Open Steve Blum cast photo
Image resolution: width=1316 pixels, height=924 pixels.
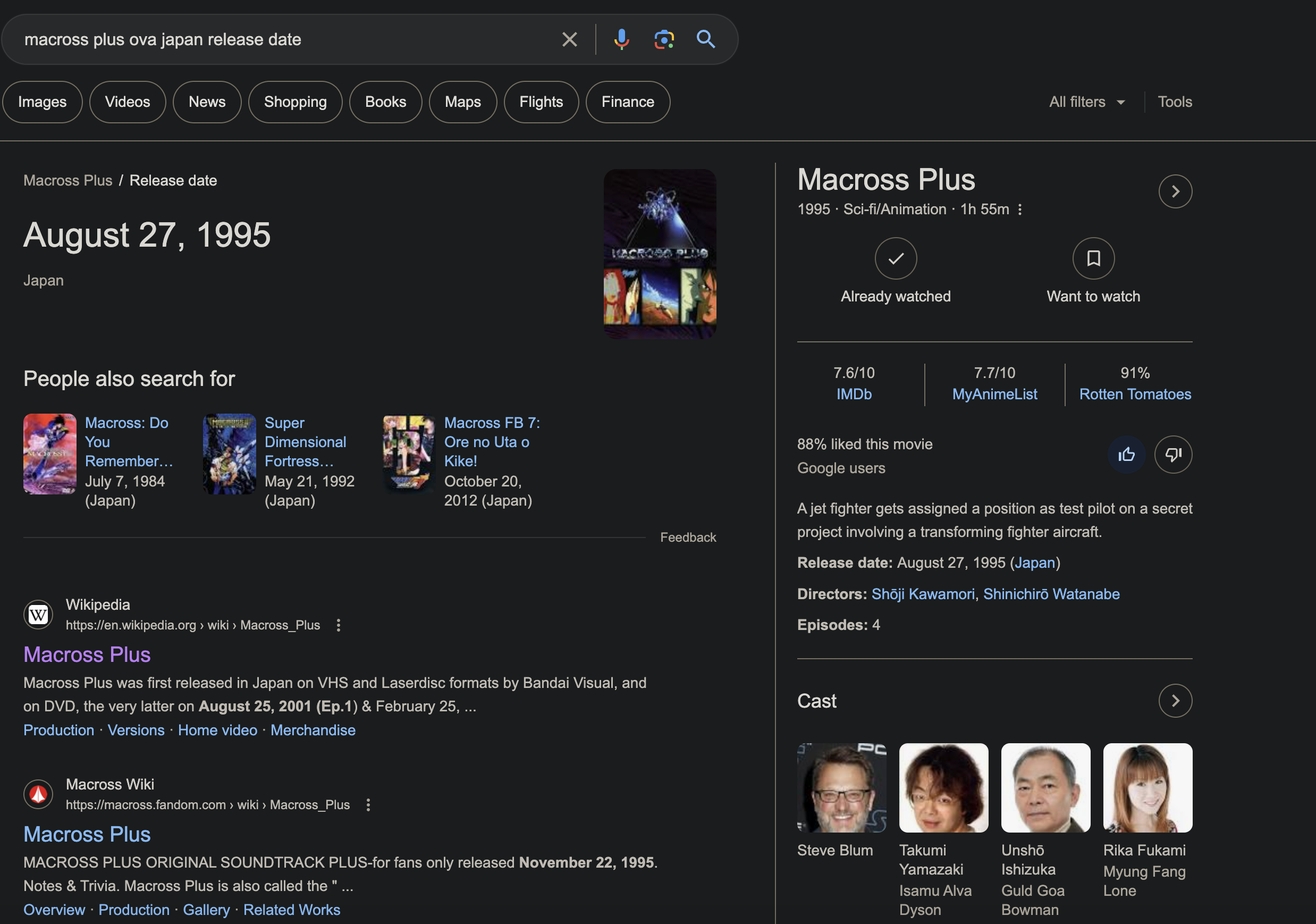tap(841, 788)
